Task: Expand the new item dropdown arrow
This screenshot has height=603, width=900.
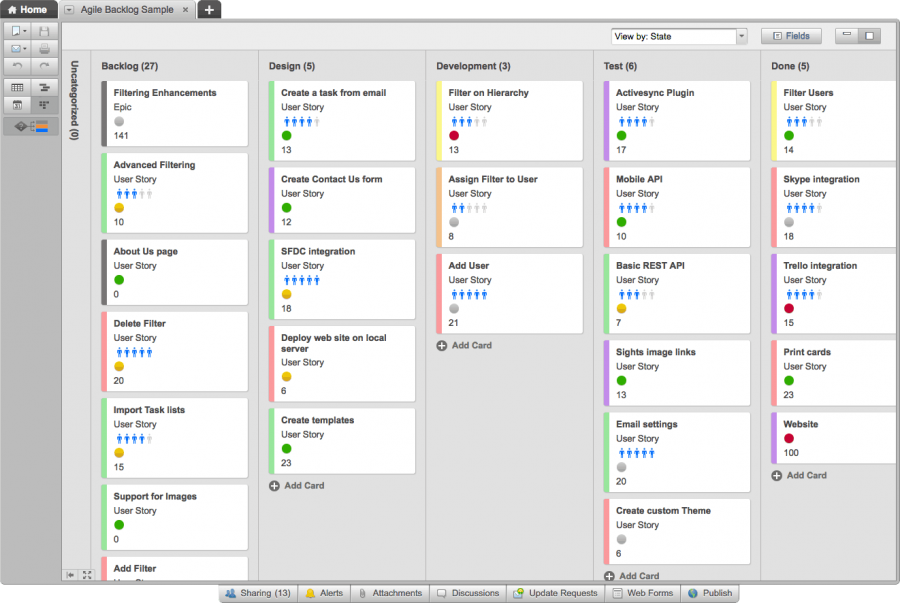Action: [x=26, y=31]
